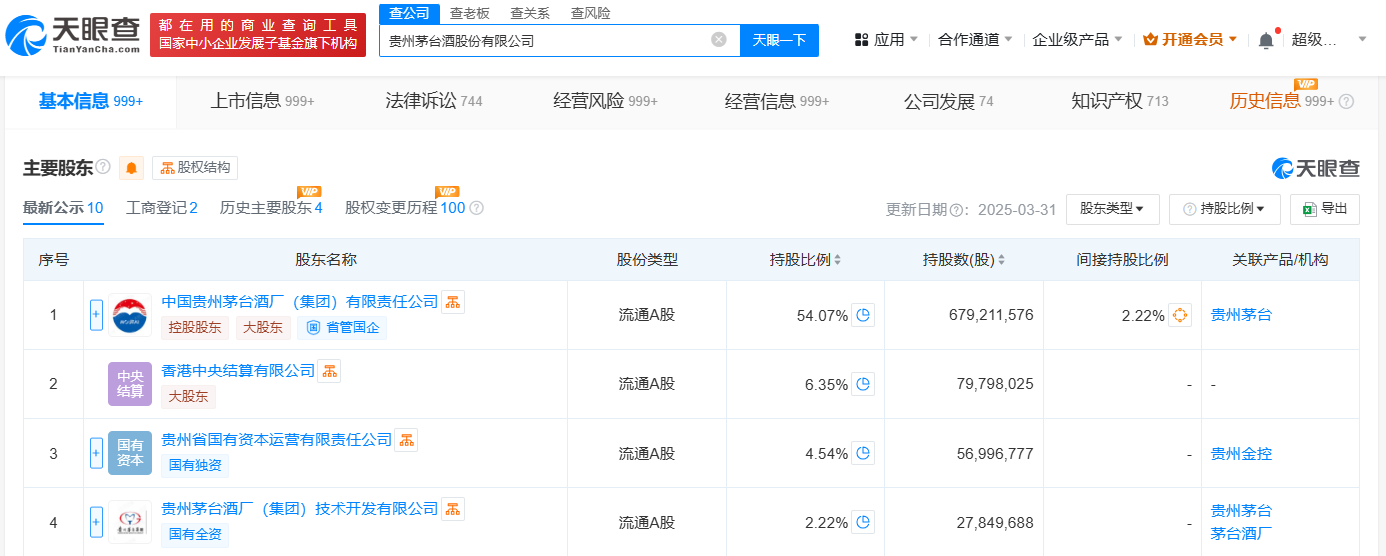The image size is (1386, 556).
Task: Click the orange bell alert icon
Action: [131, 168]
